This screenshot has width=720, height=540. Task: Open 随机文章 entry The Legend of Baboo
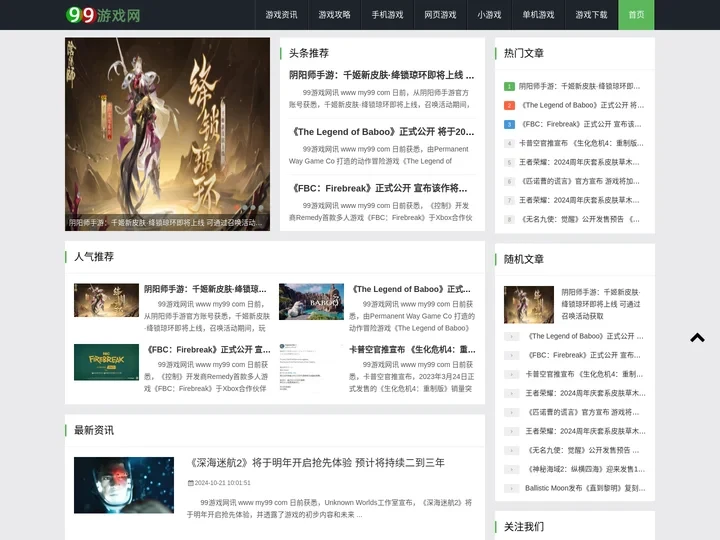pos(584,336)
